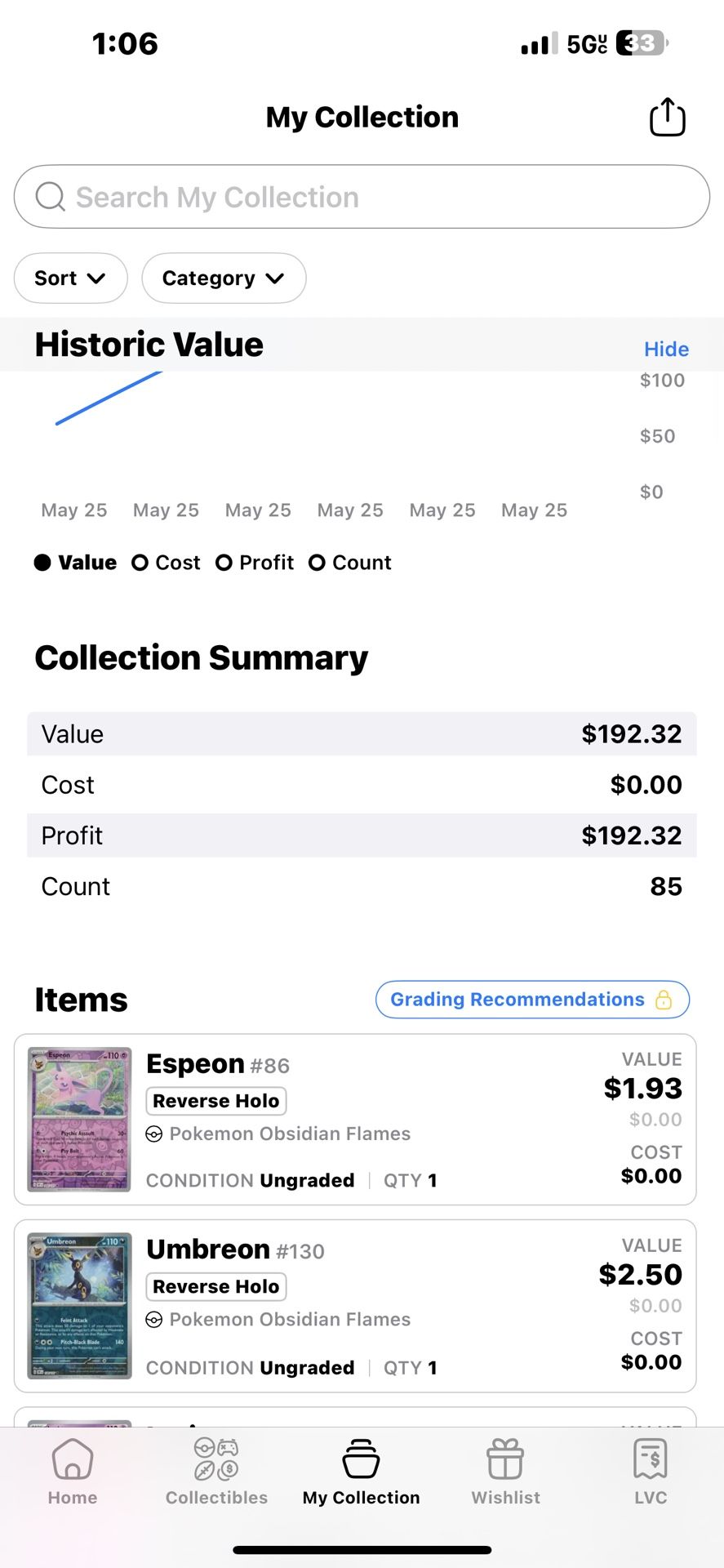The height and width of the screenshot is (1568, 724).
Task: Hide the Historic Value chart
Action: click(666, 350)
